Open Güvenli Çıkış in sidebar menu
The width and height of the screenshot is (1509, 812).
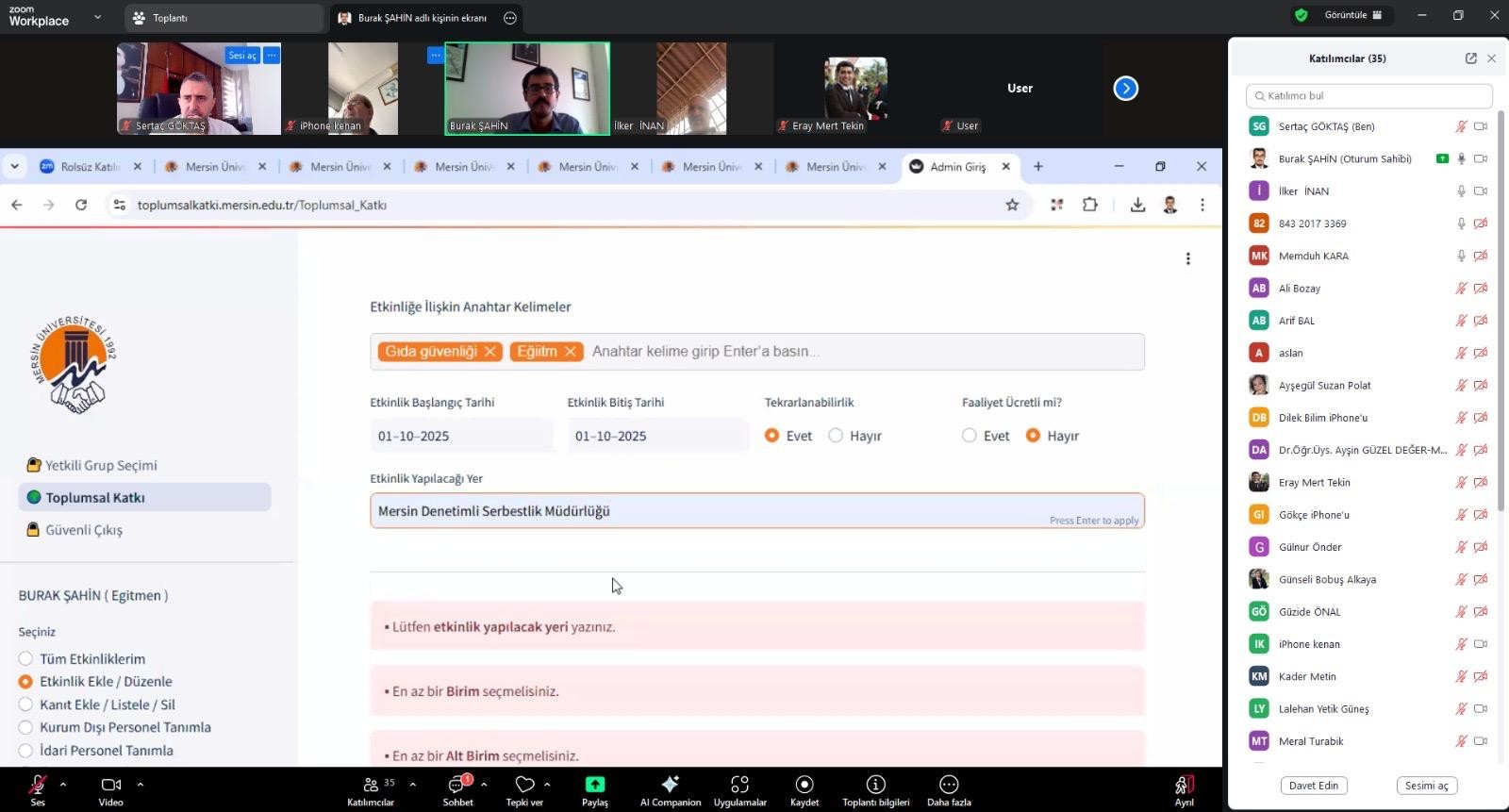[84, 530]
